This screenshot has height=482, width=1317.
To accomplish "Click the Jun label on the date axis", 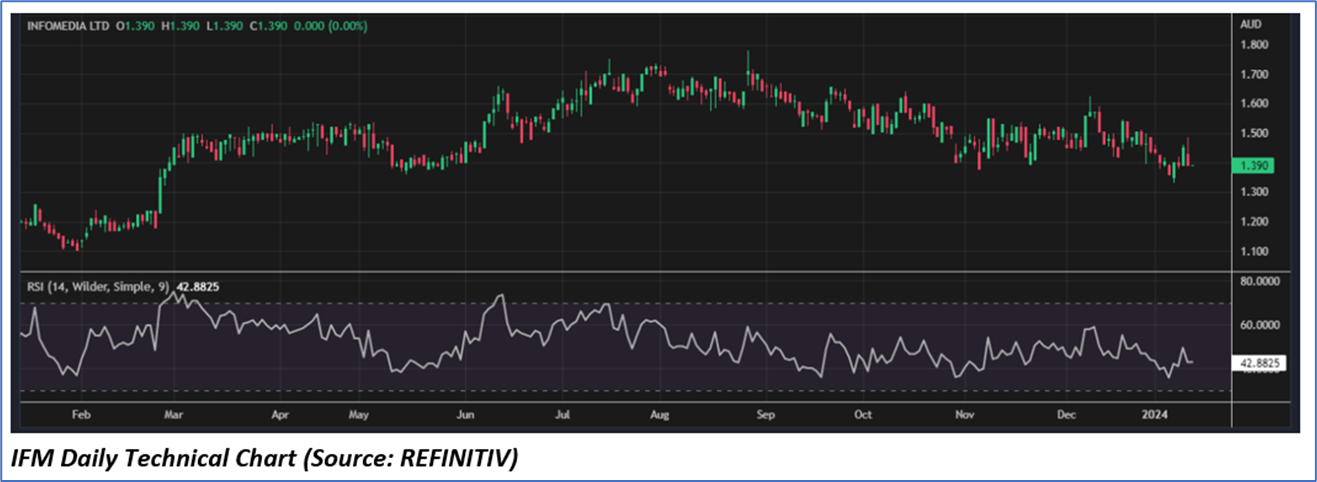I will (x=464, y=412).
